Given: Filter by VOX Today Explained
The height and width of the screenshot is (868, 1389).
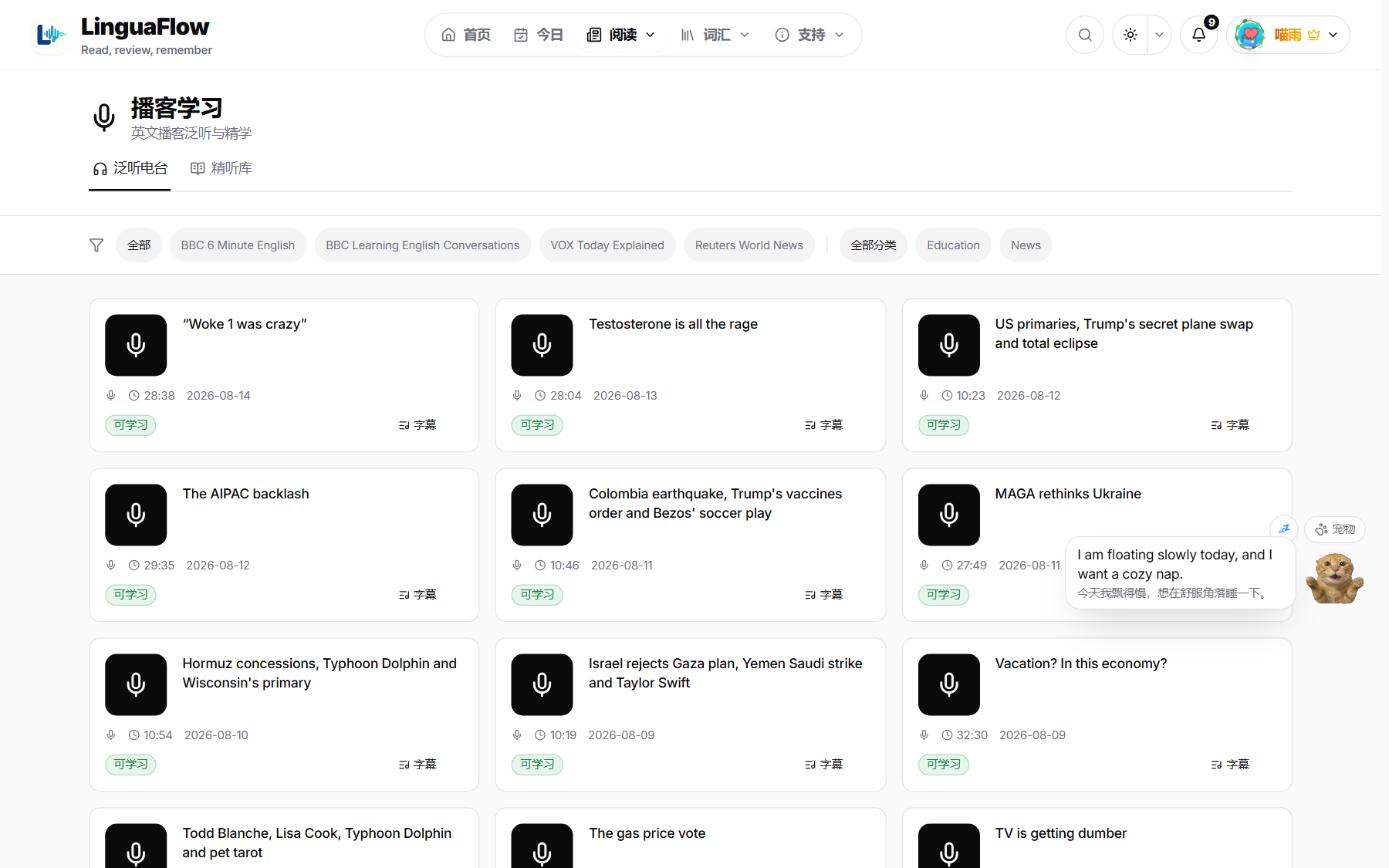Looking at the screenshot, I should [x=607, y=245].
